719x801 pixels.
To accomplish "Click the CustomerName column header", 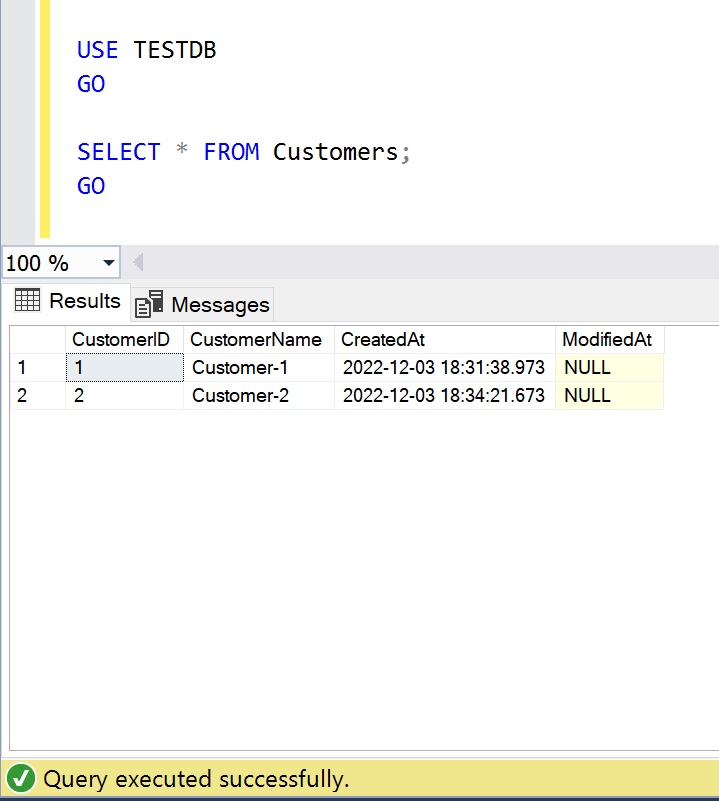I will click(x=256, y=340).
